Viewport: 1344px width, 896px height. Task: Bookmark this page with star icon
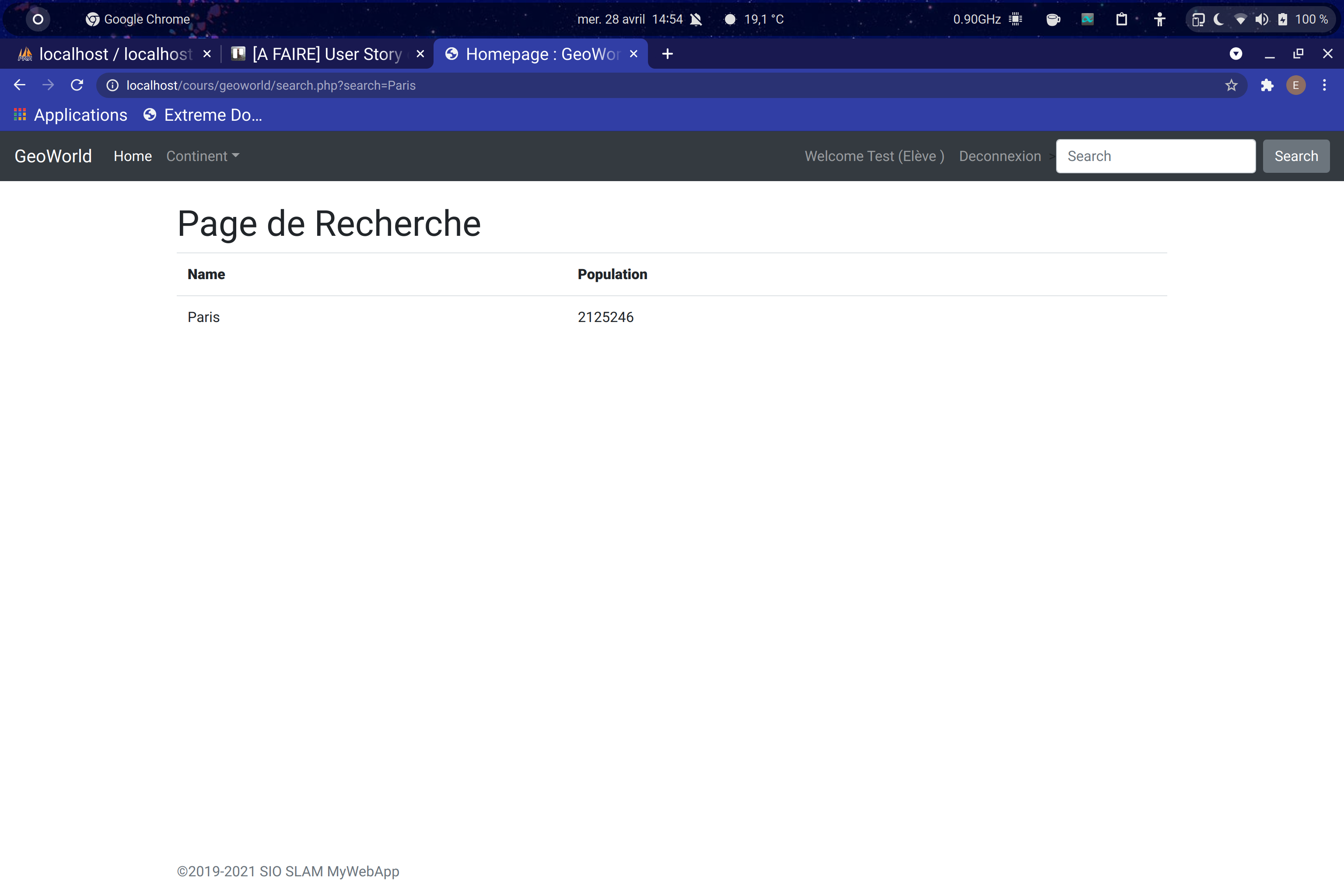[x=1231, y=85]
